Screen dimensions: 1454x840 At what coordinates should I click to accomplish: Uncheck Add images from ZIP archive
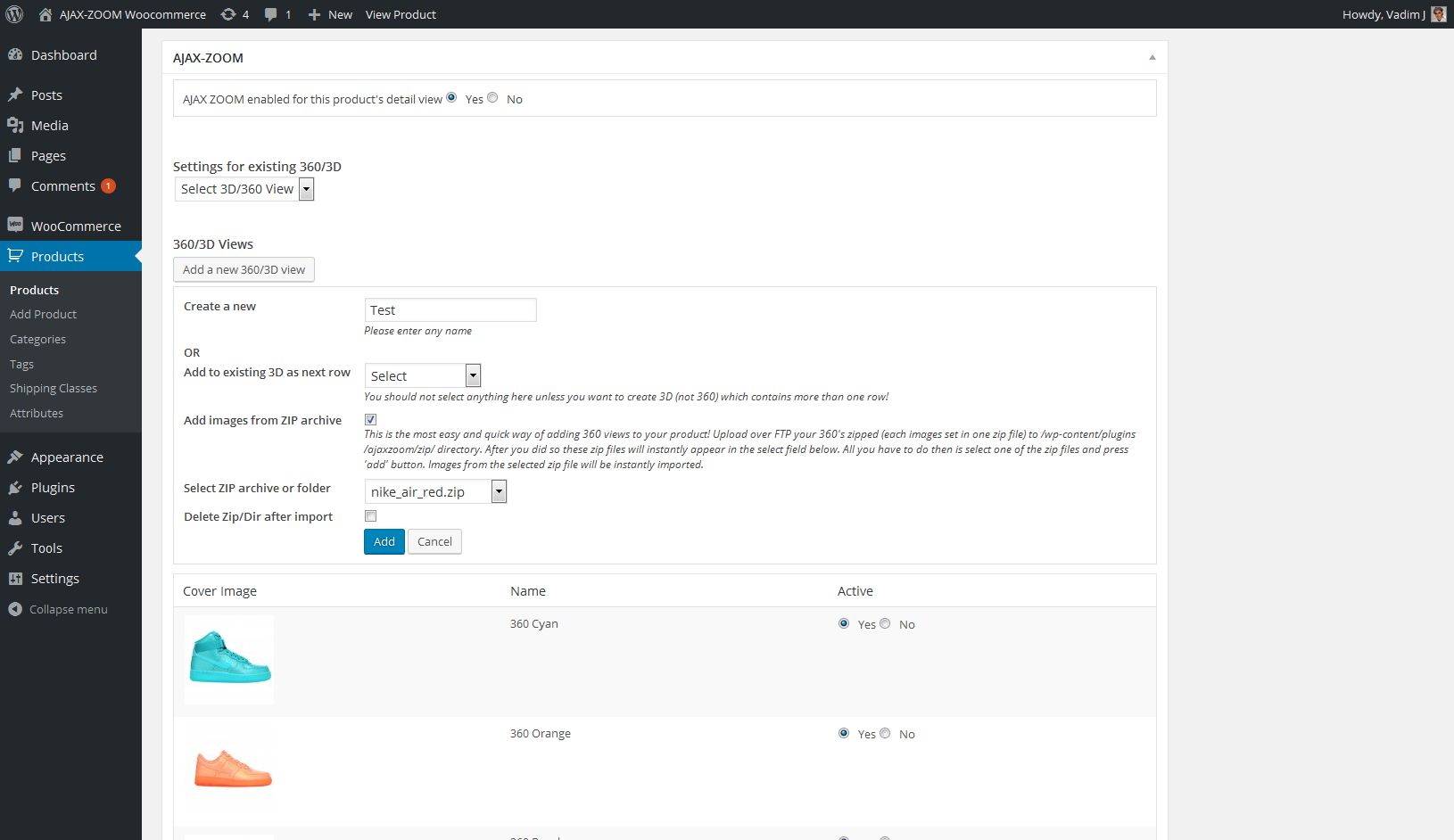[x=370, y=419]
